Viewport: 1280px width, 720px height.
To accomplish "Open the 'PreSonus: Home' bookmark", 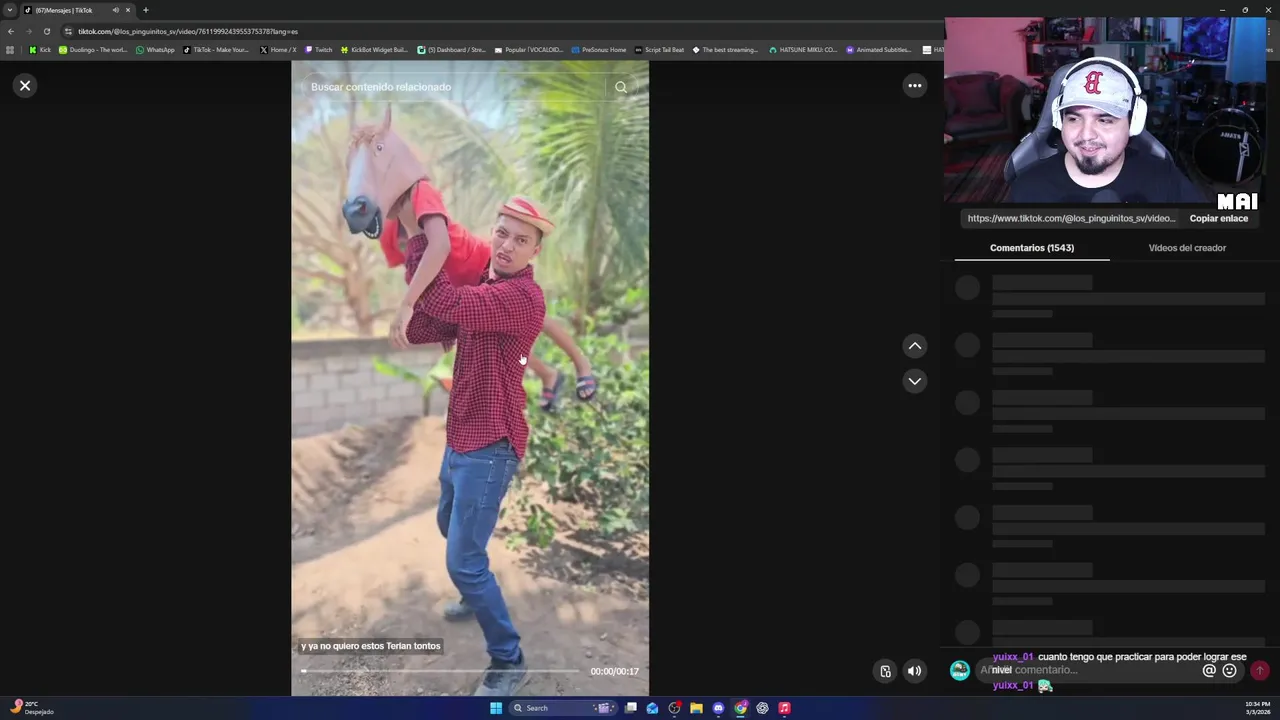I will [598, 49].
